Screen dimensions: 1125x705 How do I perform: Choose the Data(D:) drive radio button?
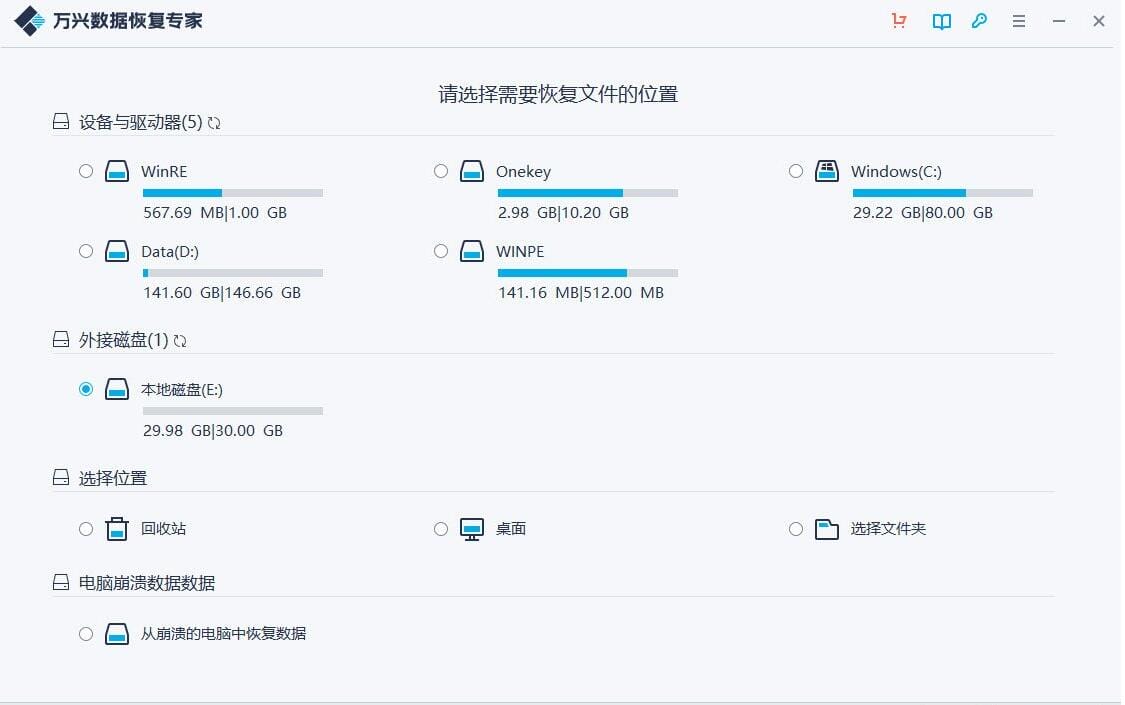pos(86,251)
